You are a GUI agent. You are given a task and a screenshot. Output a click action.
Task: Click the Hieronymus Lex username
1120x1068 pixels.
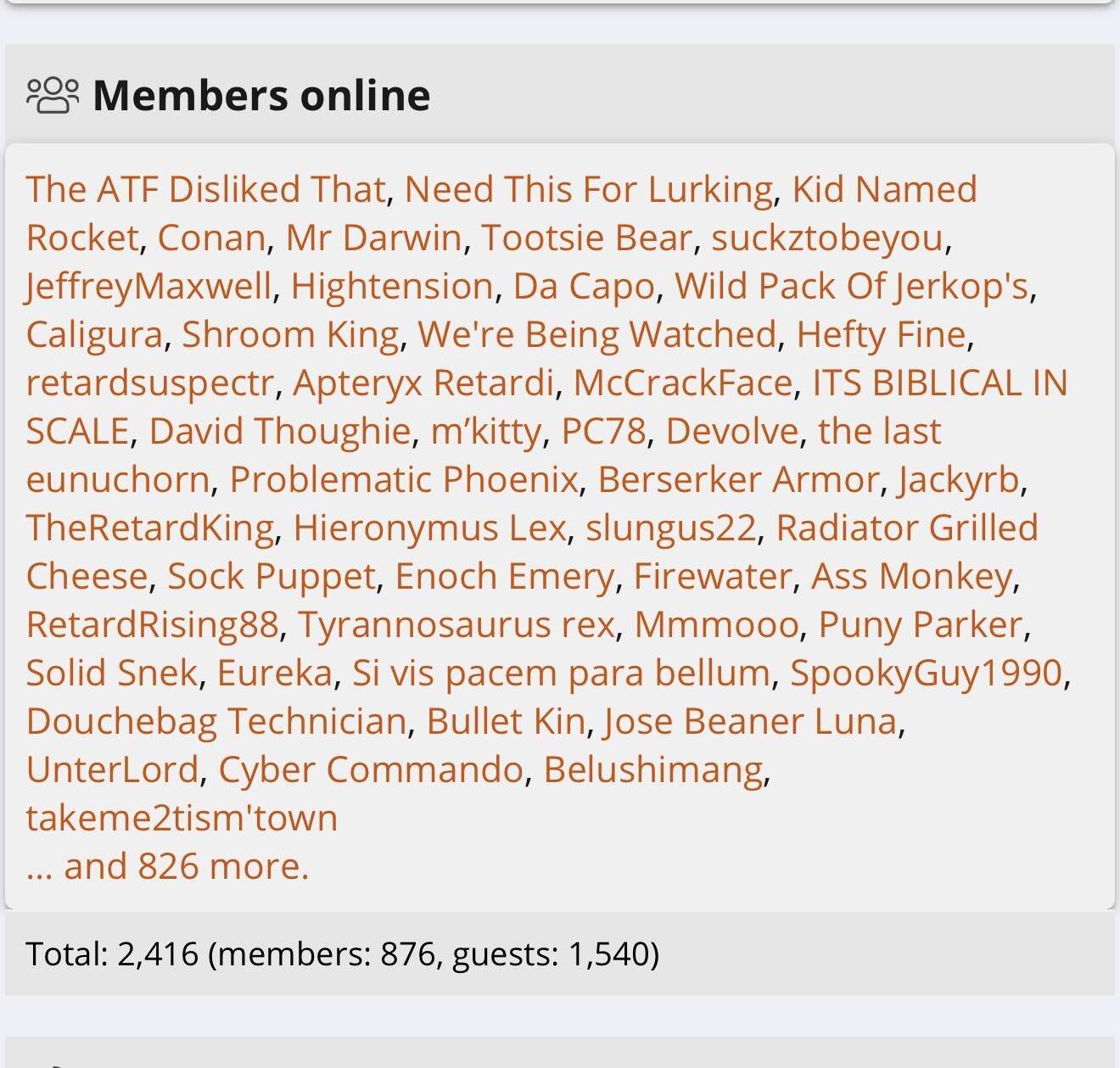429,528
